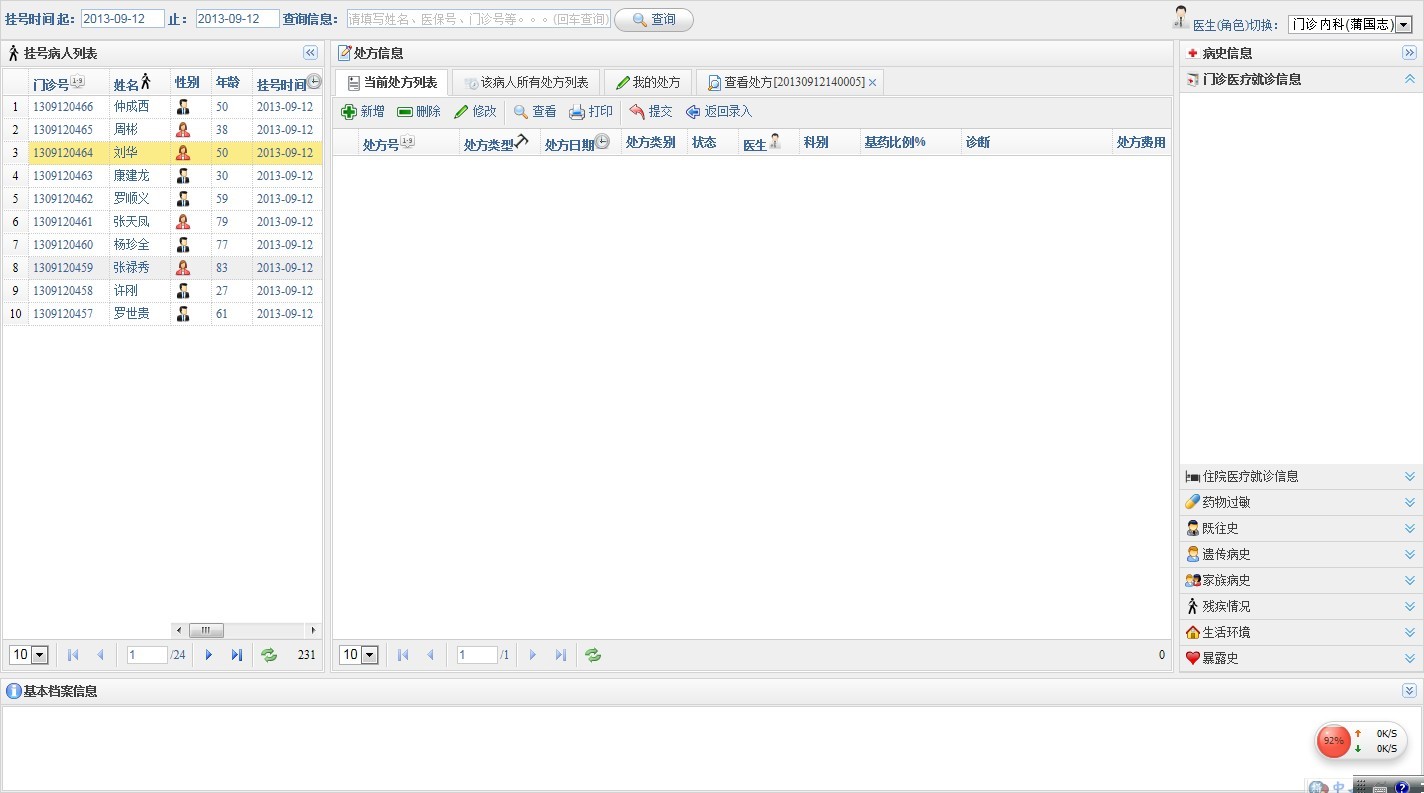The image size is (1424, 793).
Task: Click the 修改 pencil edit icon
Action: click(459, 111)
